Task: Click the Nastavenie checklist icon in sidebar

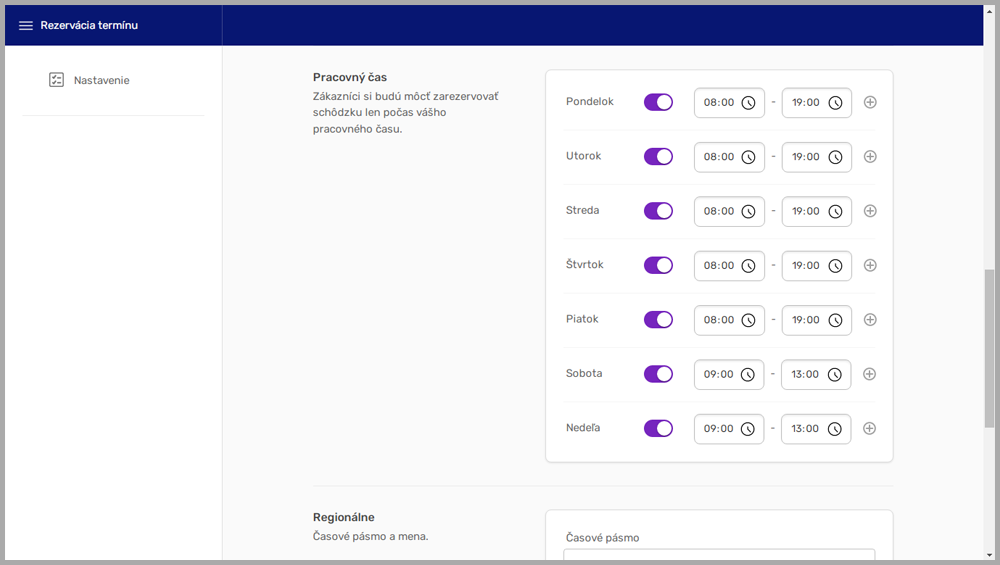Action: [57, 80]
